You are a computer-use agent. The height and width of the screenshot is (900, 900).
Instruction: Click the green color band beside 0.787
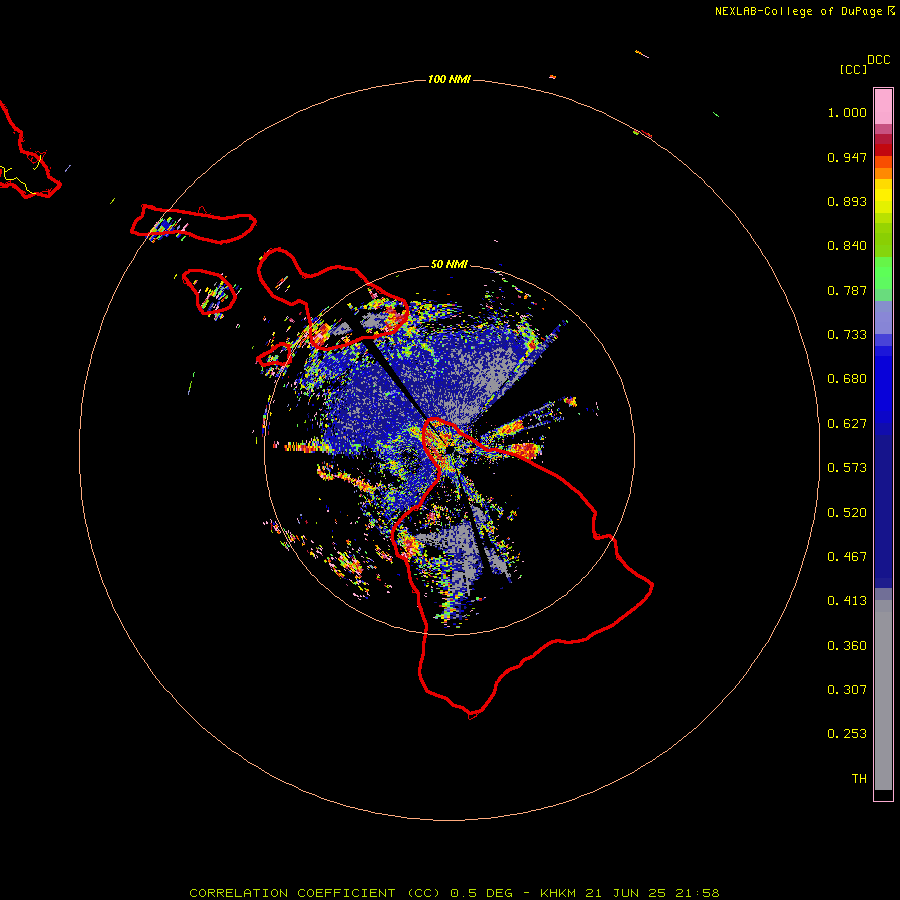point(883,280)
